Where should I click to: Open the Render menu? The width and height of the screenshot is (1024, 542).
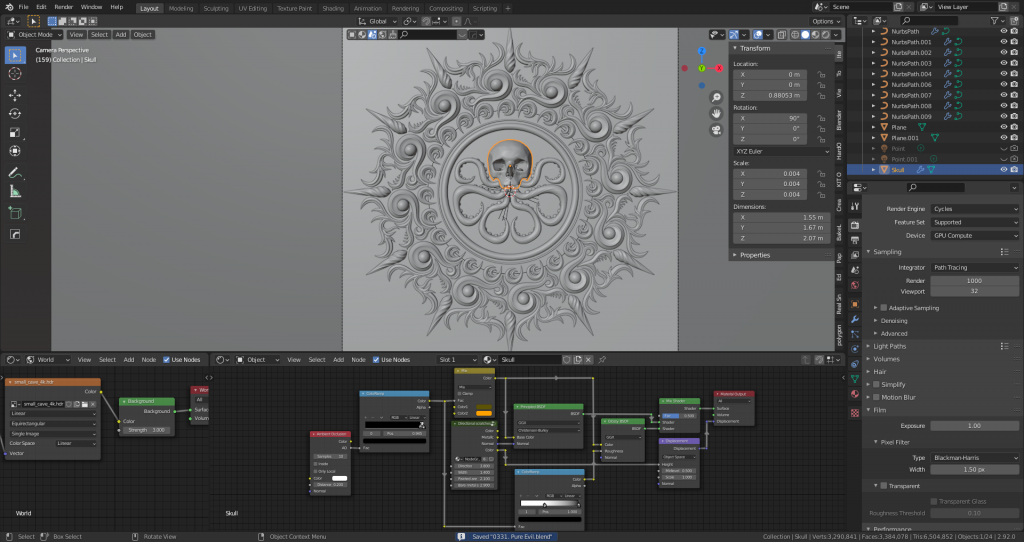(63, 7)
